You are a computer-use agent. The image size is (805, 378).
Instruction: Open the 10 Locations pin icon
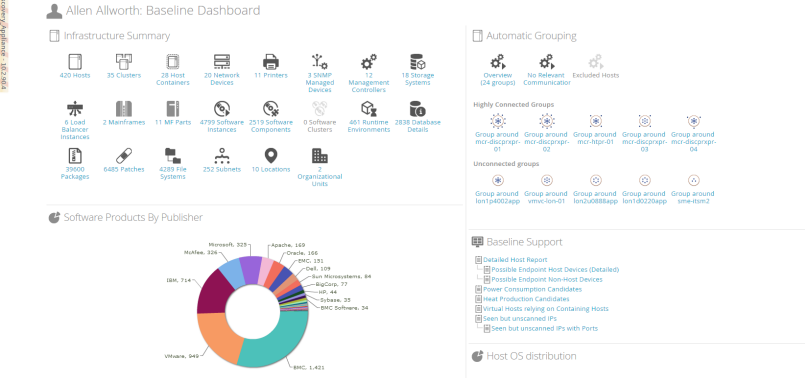(x=271, y=156)
